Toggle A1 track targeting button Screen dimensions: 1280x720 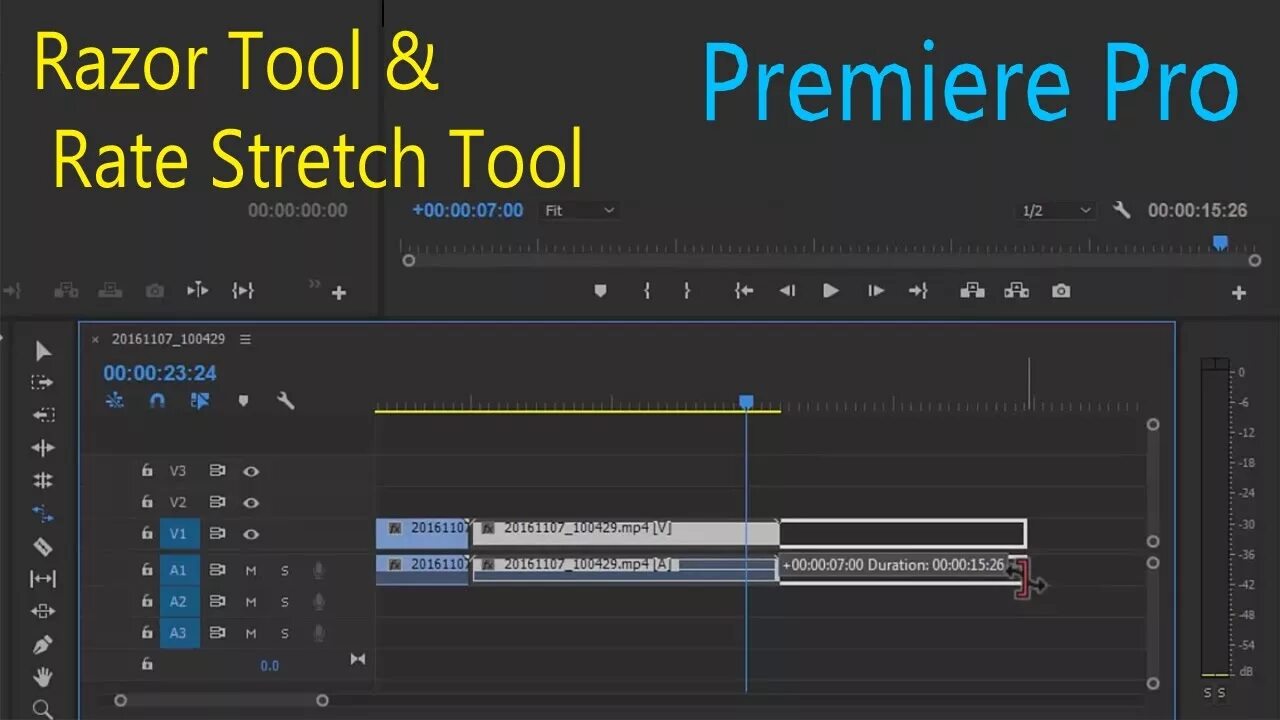[179, 570]
